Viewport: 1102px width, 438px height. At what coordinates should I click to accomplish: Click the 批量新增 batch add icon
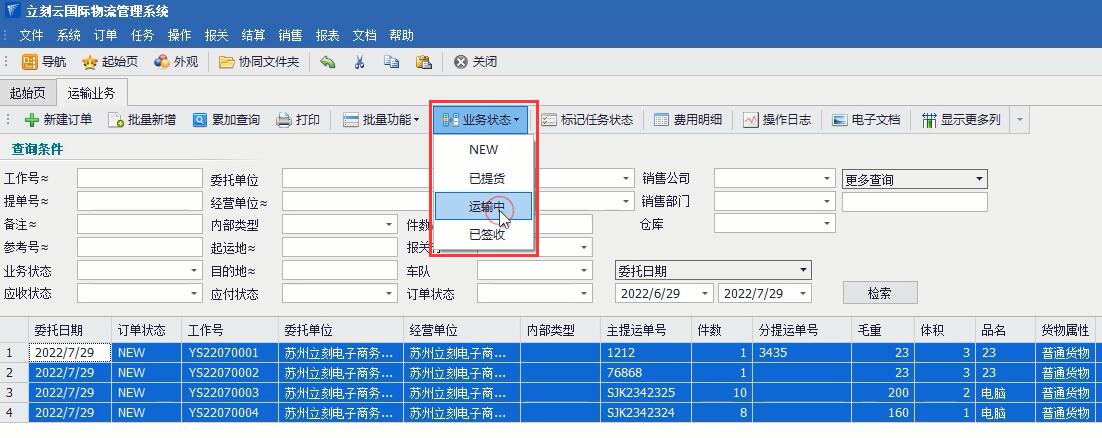116,120
